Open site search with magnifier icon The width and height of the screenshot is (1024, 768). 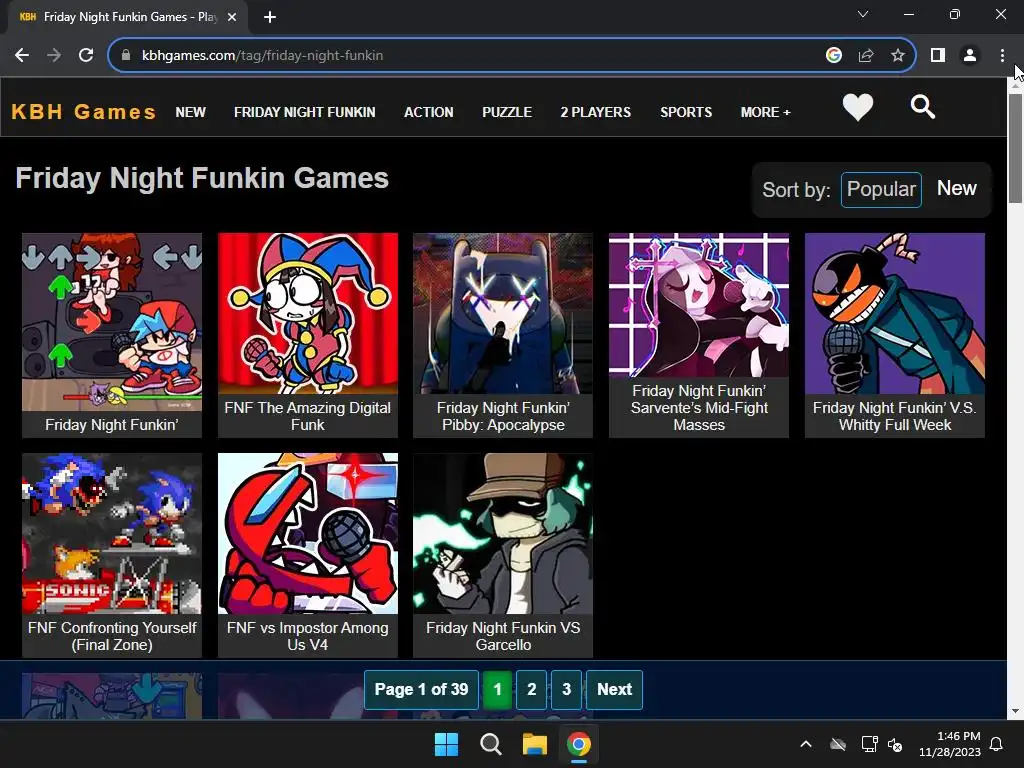(922, 106)
